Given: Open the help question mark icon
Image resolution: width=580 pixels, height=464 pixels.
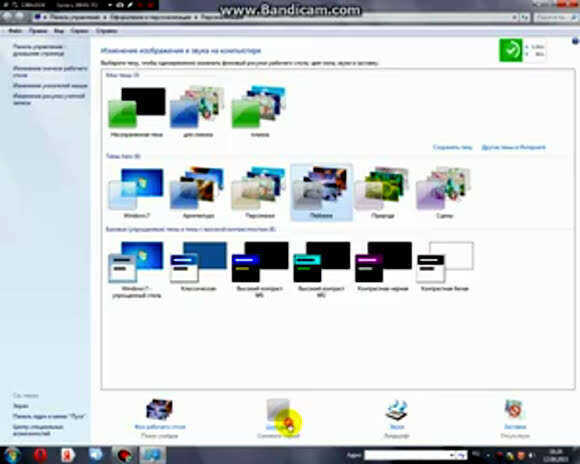Looking at the screenshot, I should tap(576, 41).
